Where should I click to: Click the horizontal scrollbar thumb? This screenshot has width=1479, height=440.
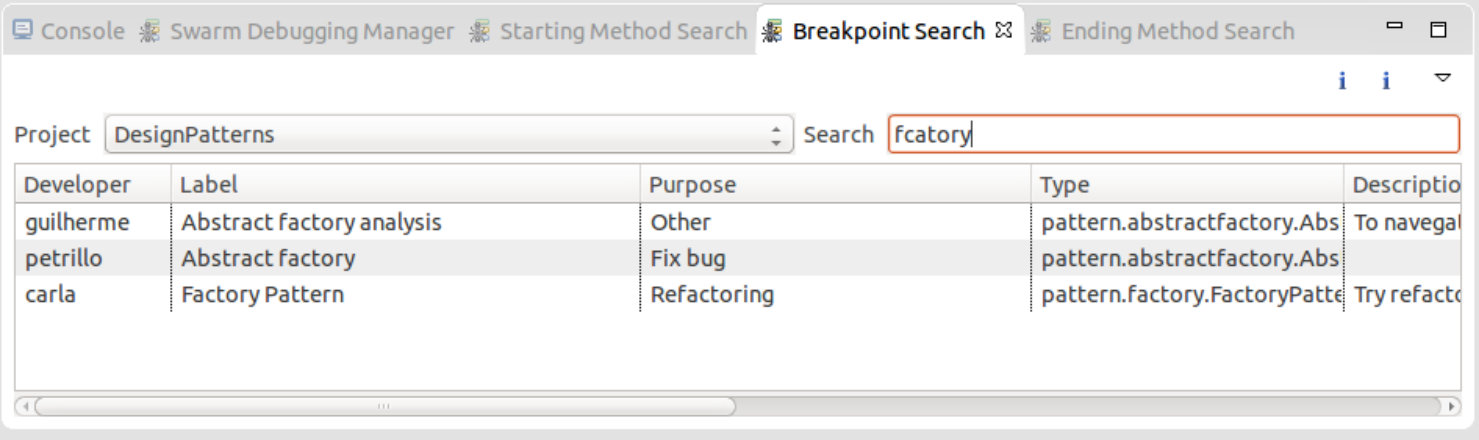(x=385, y=406)
